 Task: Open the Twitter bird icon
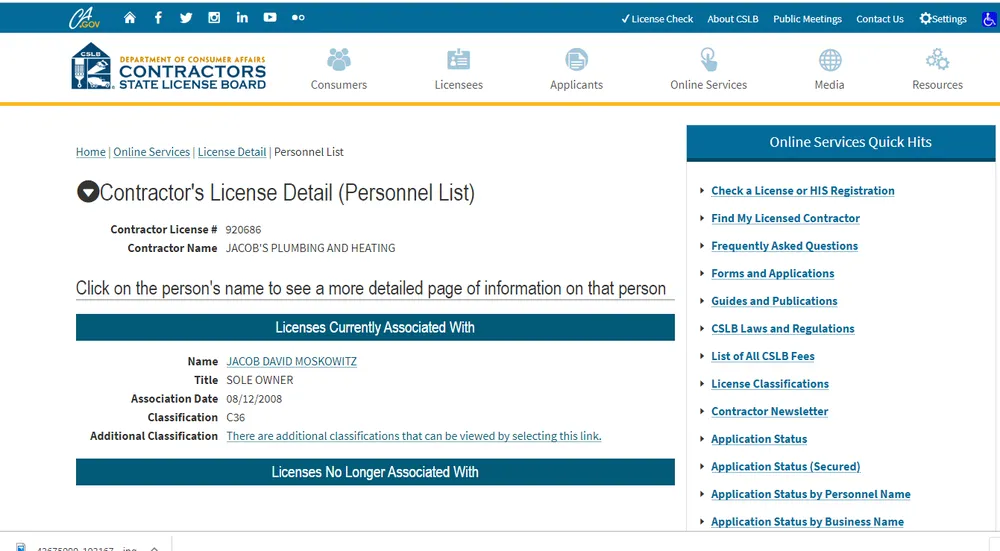coord(186,18)
